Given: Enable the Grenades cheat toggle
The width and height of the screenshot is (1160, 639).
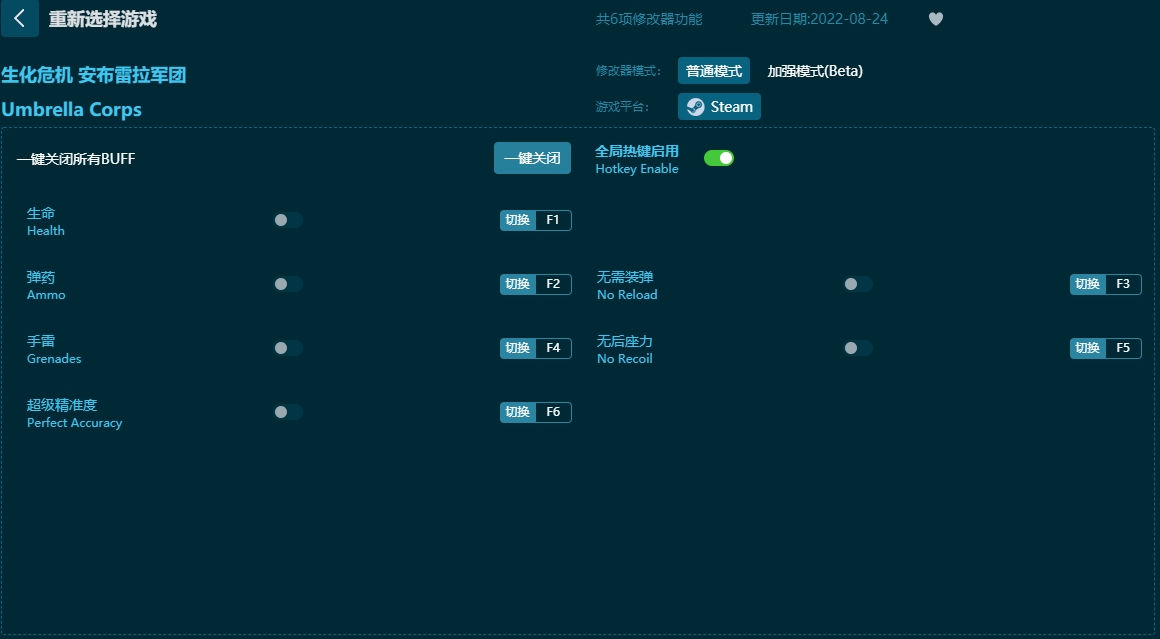Looking at the screenshot, I should coord(288,348).
